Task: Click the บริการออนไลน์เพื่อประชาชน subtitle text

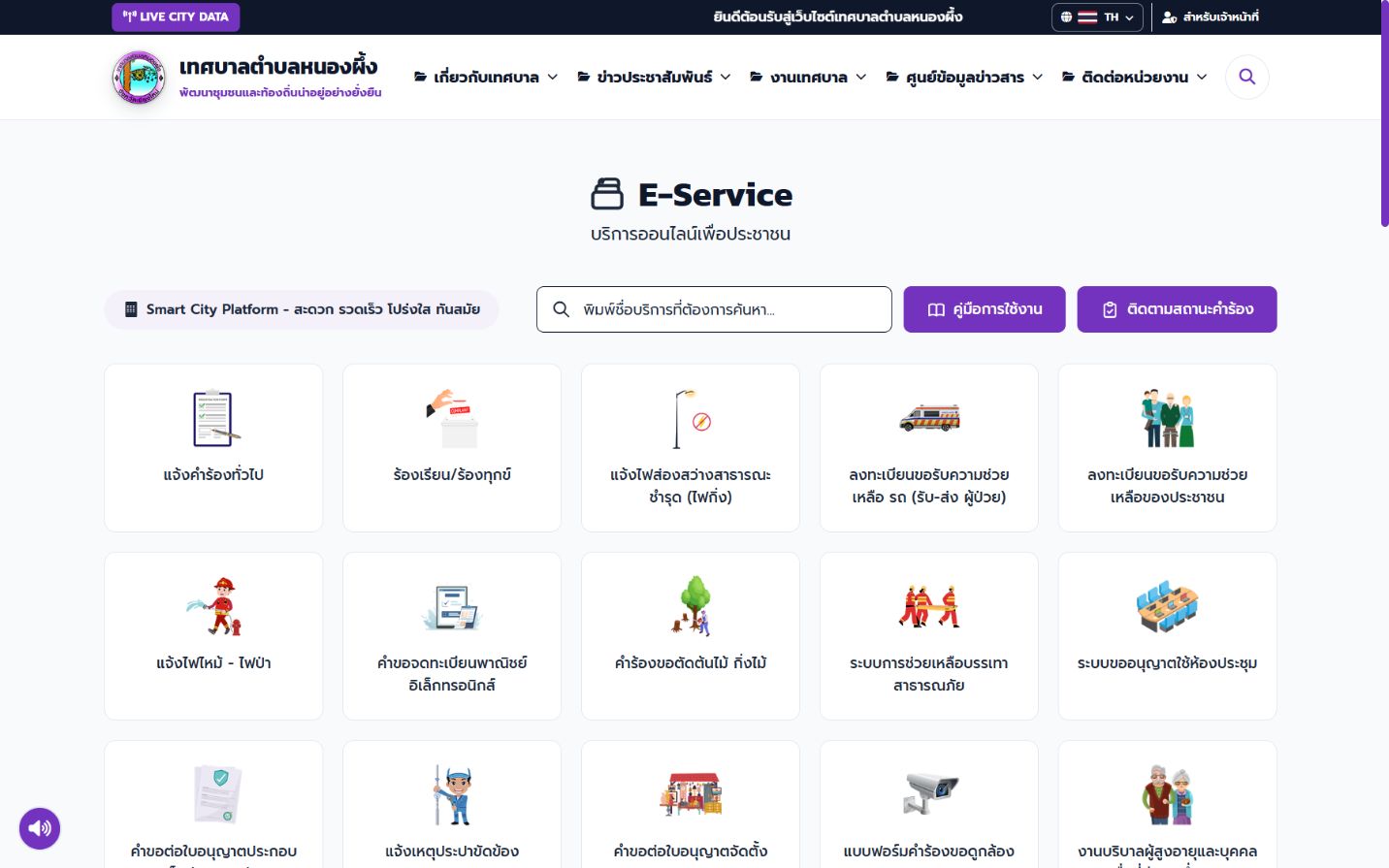Action: [691, 234]
